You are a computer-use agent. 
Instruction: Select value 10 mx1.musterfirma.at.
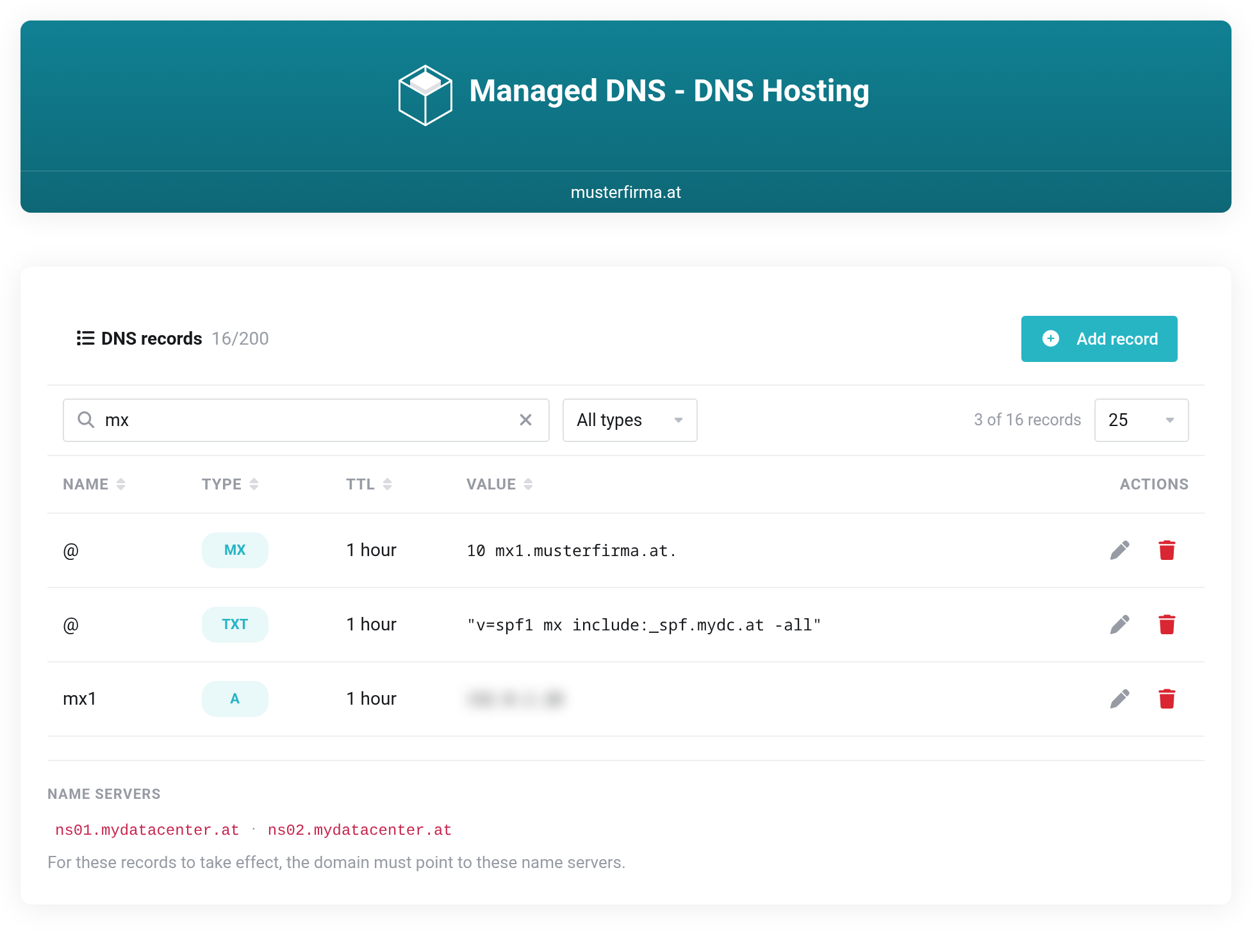point(572,551)
